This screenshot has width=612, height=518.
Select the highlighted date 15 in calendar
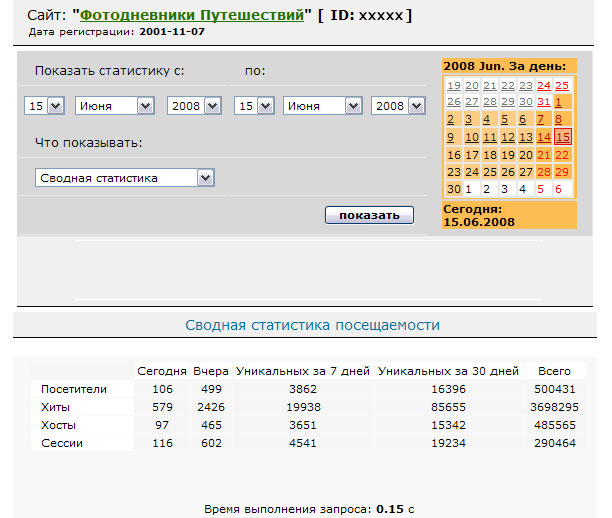(562, 137)
